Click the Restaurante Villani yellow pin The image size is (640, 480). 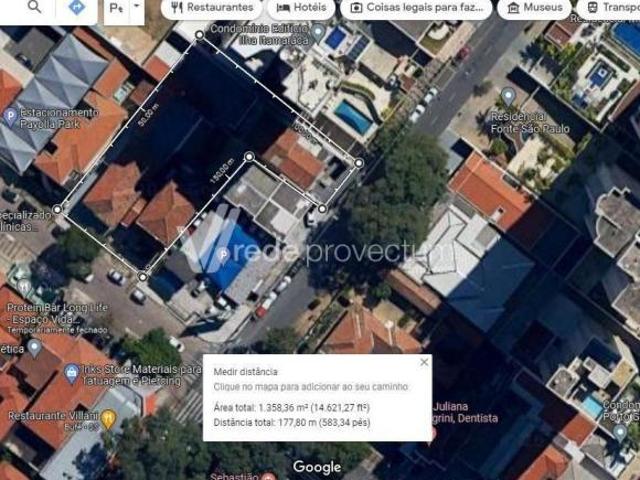click(108, 420)
